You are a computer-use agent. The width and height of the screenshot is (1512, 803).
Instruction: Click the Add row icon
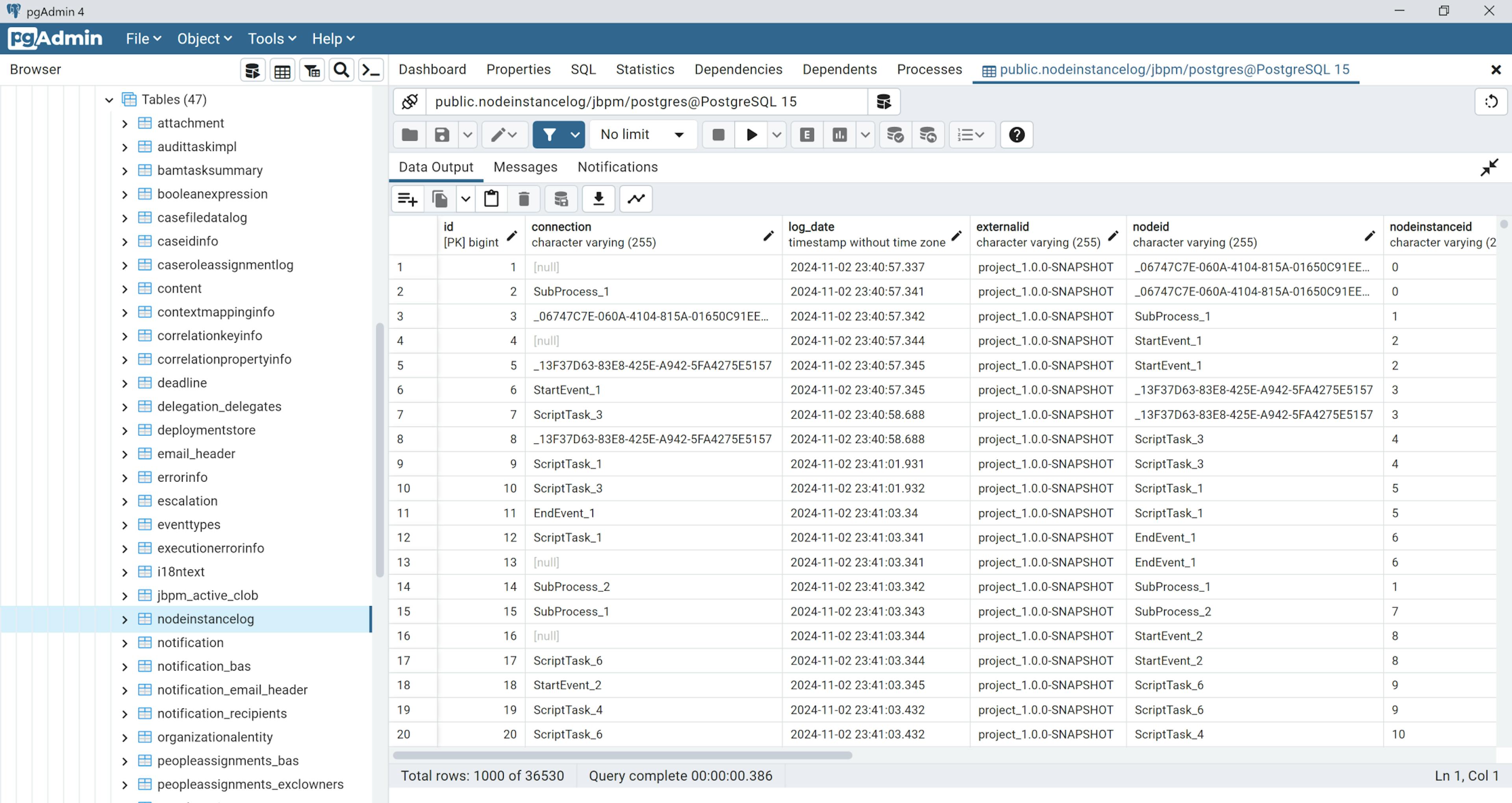[x=408, y=199]
